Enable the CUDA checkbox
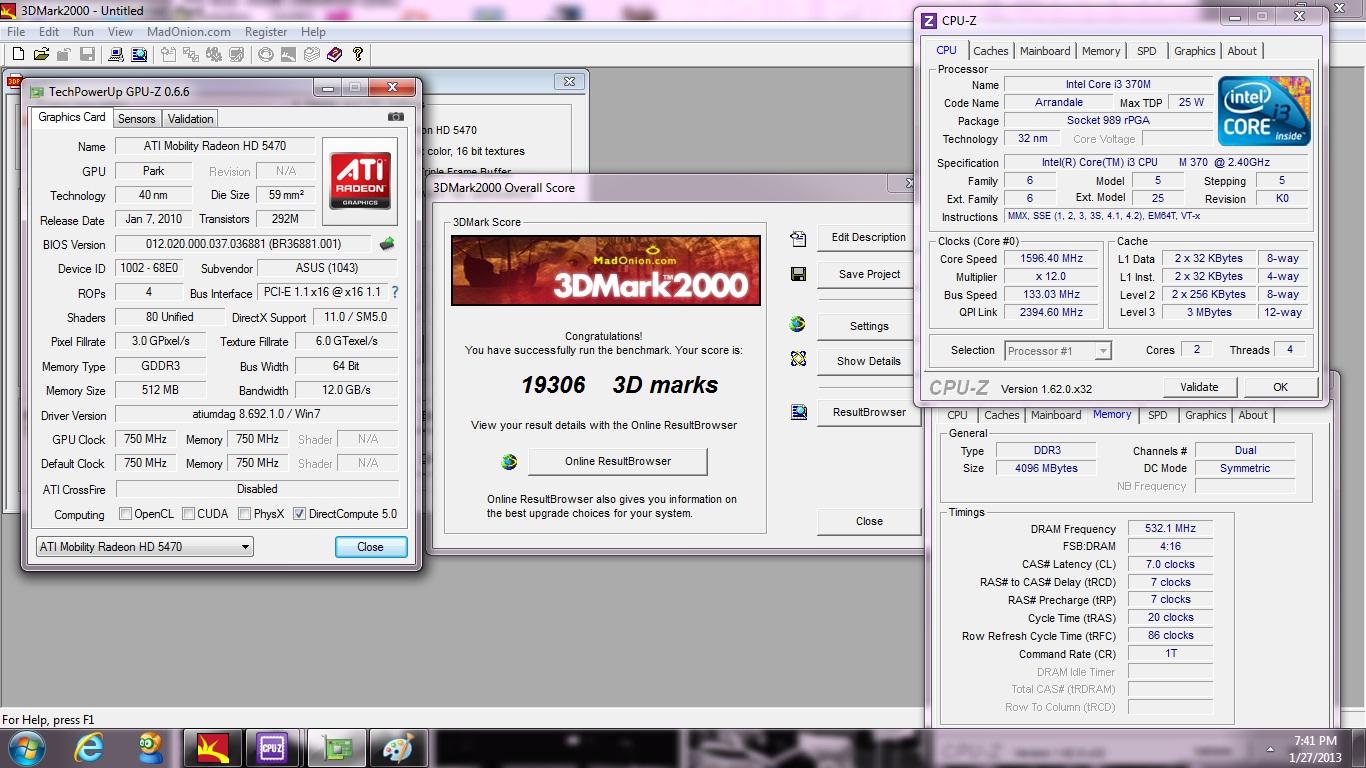Screen dimensions: 1366x768 187,514
